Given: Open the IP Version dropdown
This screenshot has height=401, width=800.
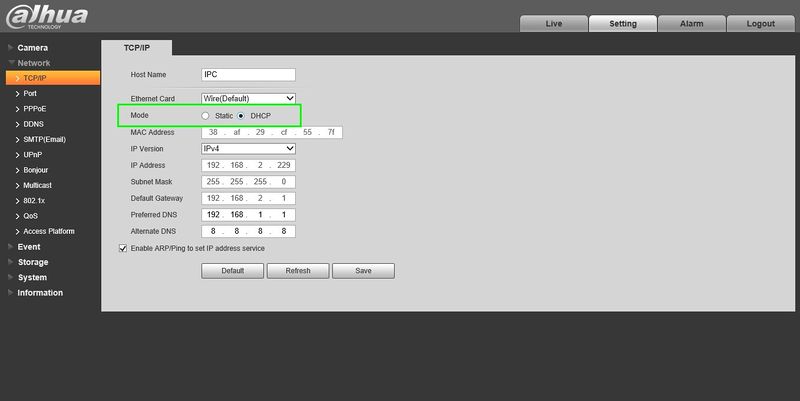Looking at the screenshot, I should [x=248, y=148].
